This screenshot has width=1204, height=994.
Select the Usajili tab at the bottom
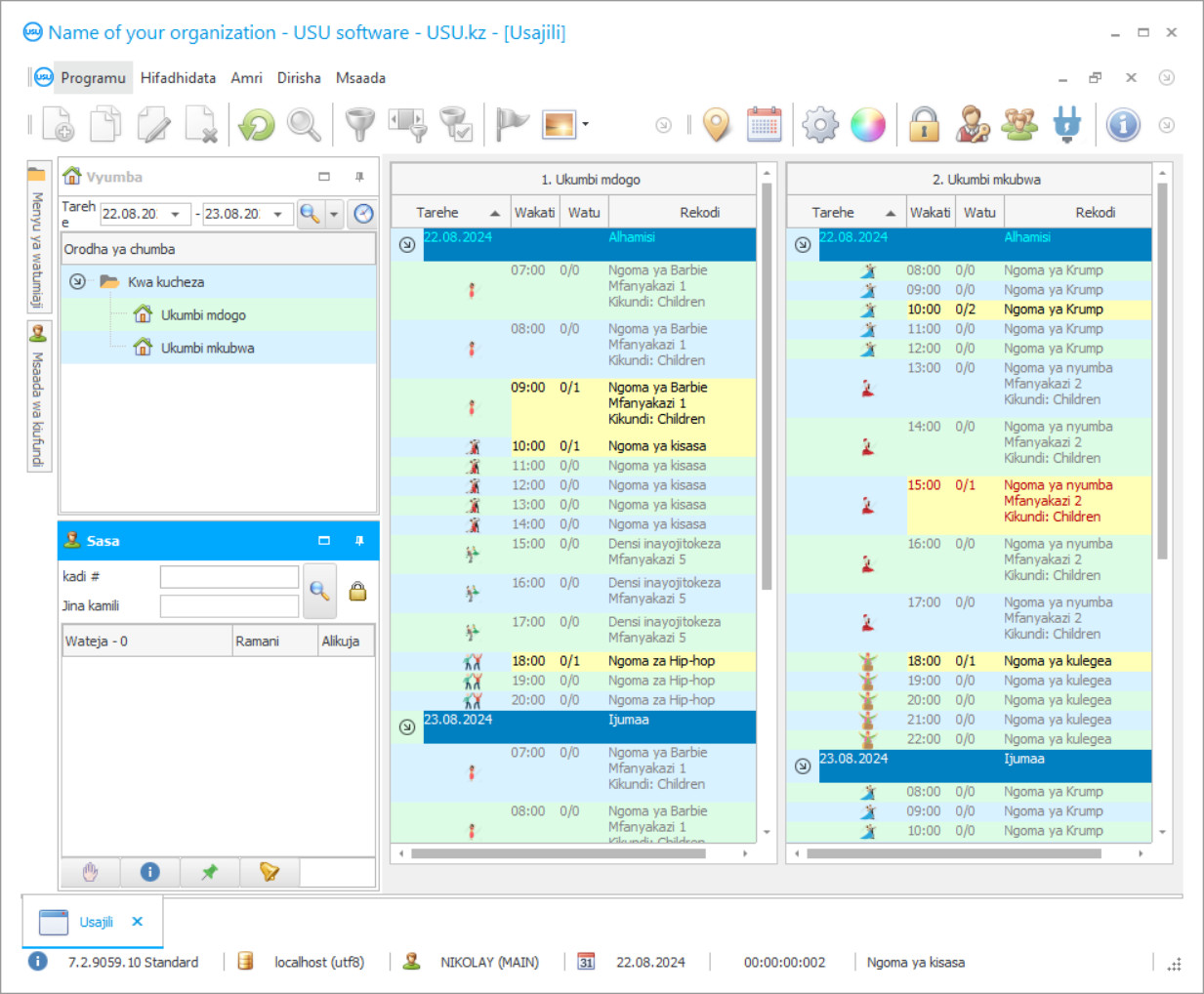96,922
